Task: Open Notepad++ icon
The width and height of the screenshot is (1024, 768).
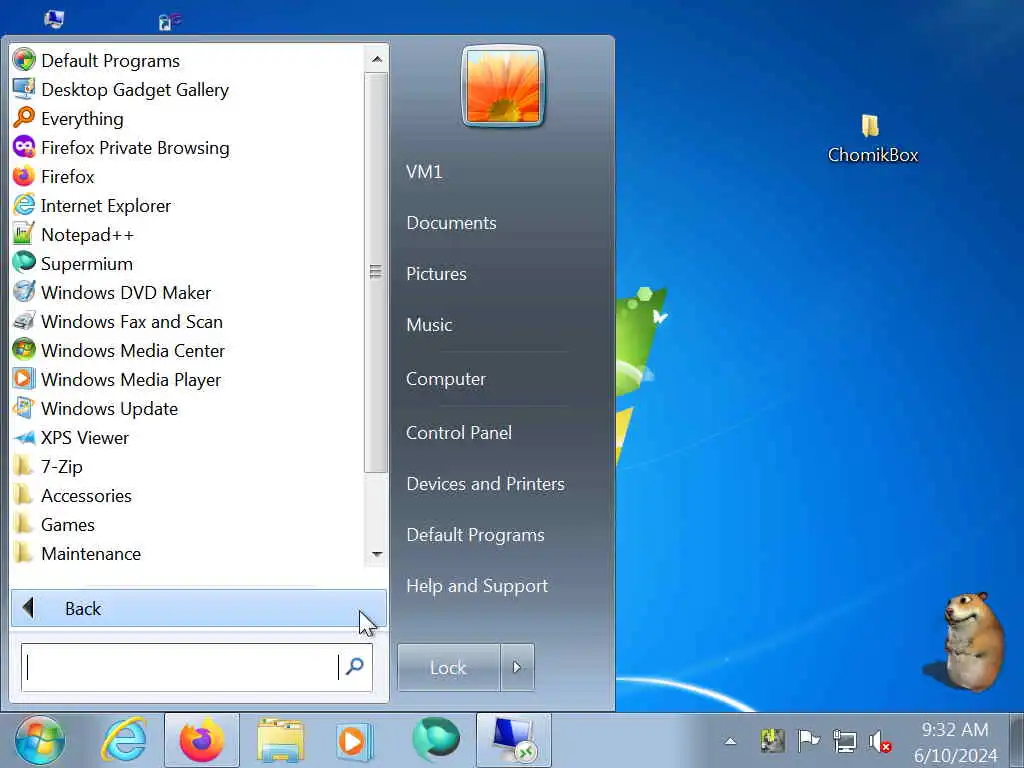Action: pyautogui.click(x=24, y=234)
